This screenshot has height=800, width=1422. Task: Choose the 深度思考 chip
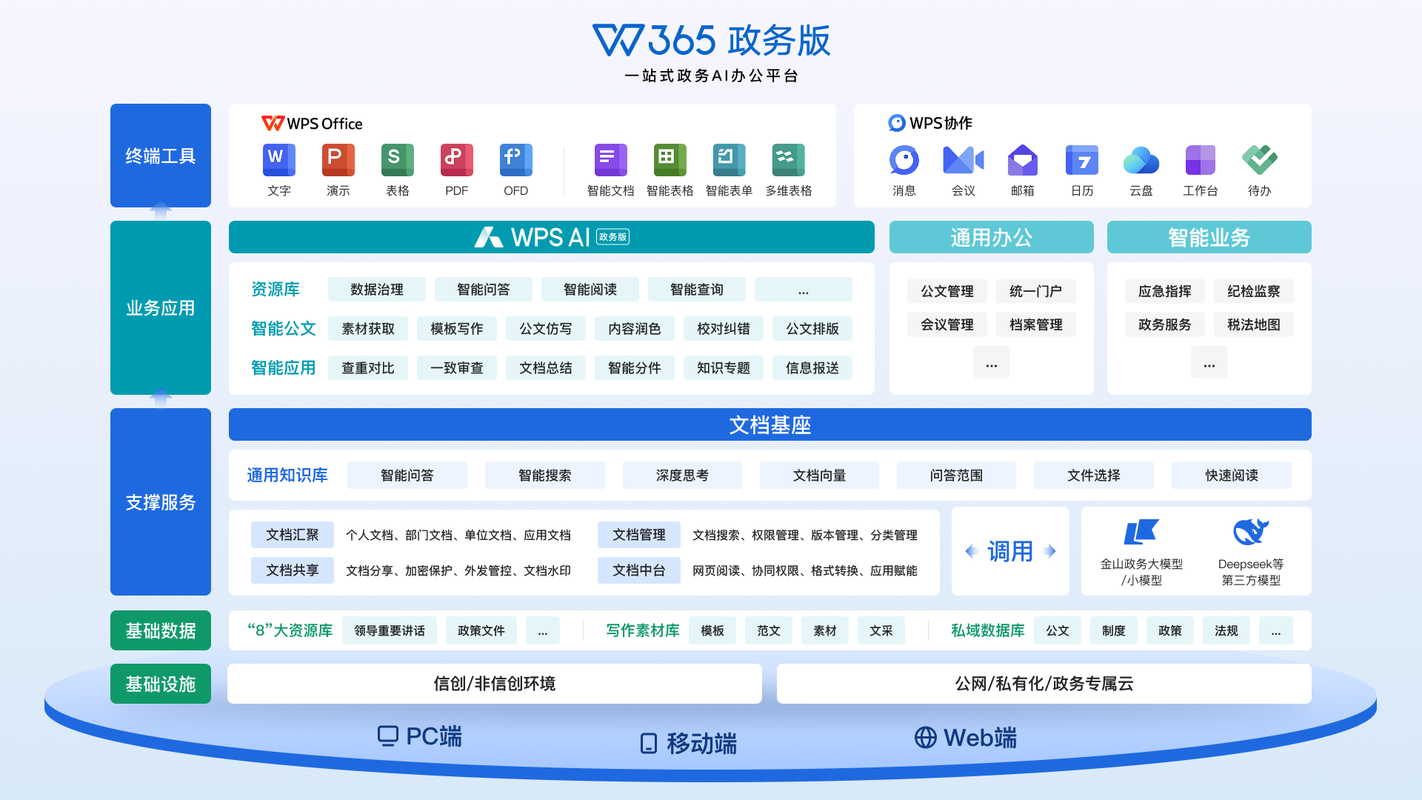tap(683, 476)
